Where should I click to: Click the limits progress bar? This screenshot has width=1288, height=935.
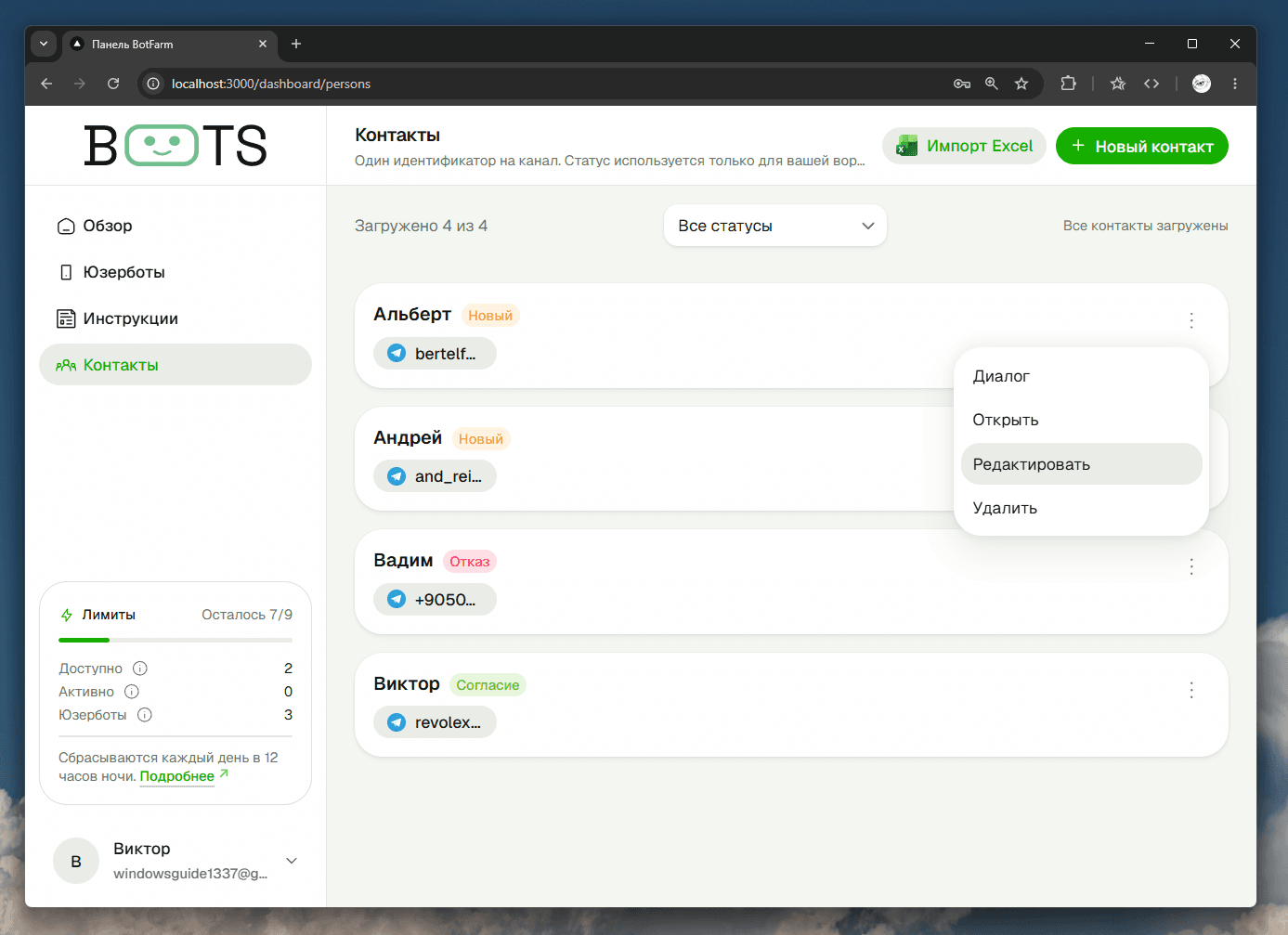[176, 640]
